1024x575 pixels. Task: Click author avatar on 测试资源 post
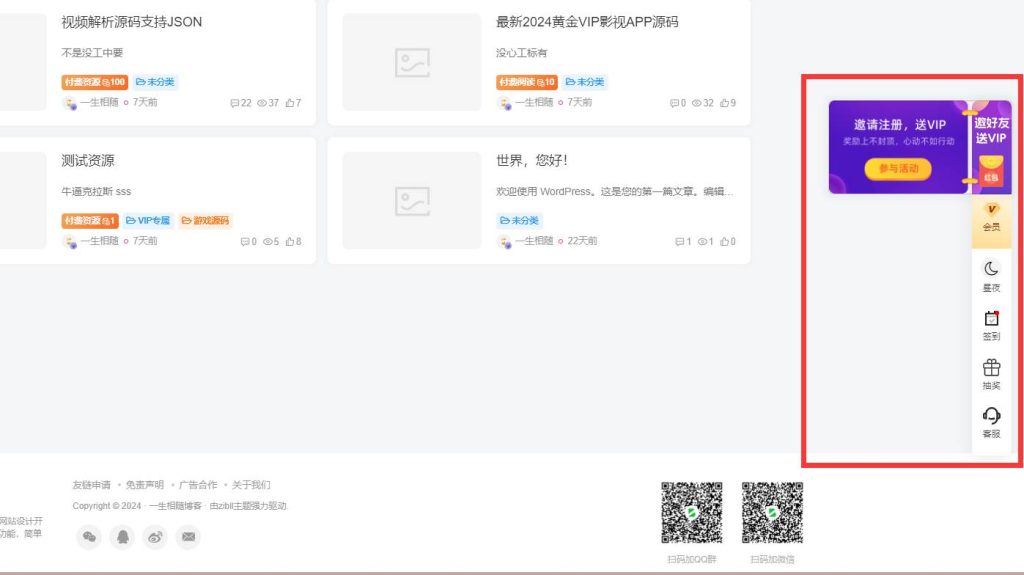(69, 241)
